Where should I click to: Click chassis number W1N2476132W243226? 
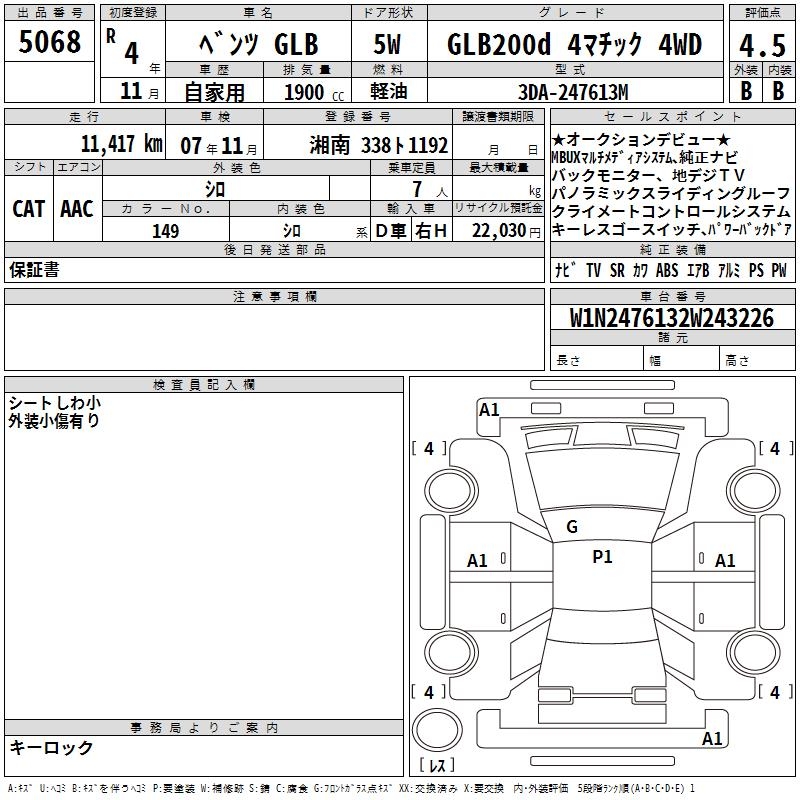(671, 318)
